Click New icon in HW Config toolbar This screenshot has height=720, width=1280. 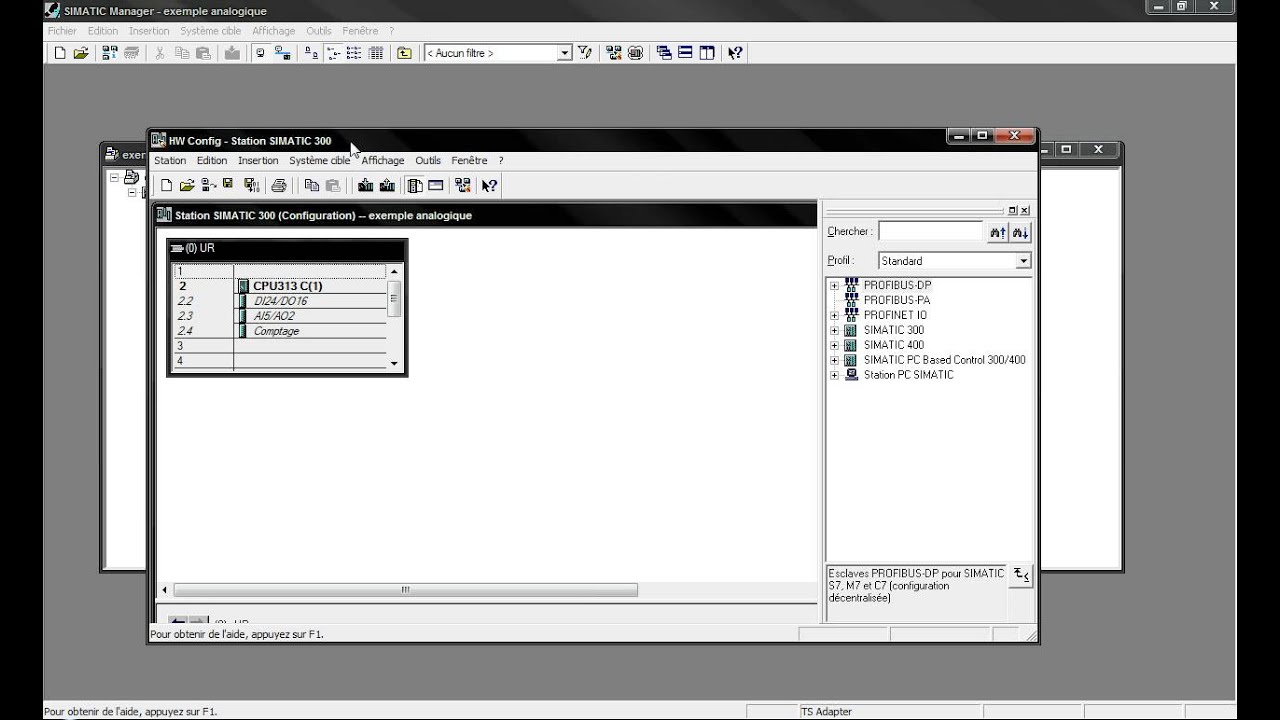pyautogui.click(x=166, y=185)
